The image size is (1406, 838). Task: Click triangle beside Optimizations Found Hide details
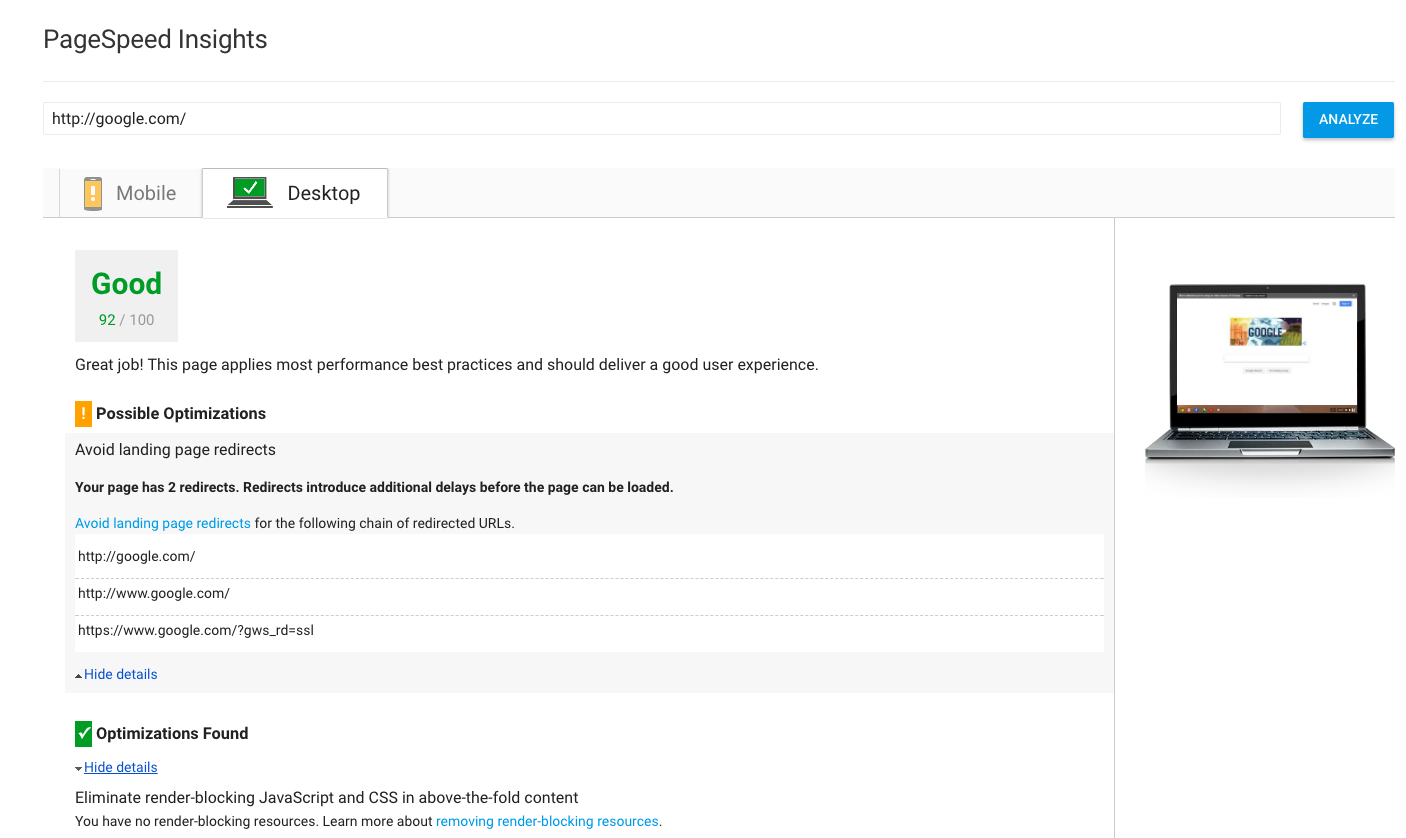point(79,769)
